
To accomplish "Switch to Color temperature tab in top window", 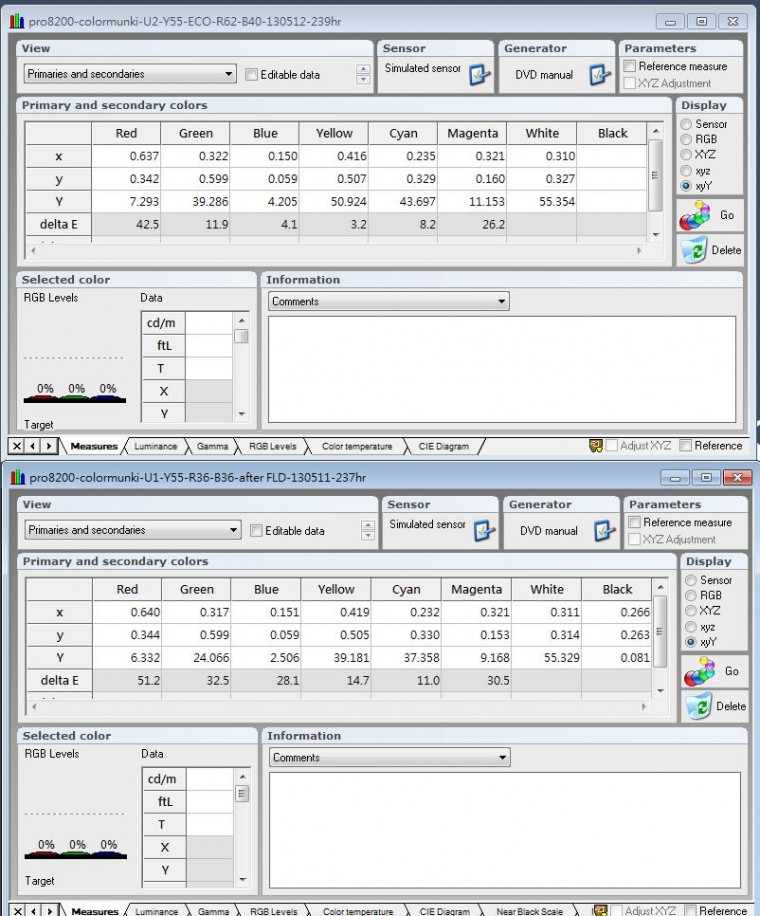I will (x=357, y=446).
